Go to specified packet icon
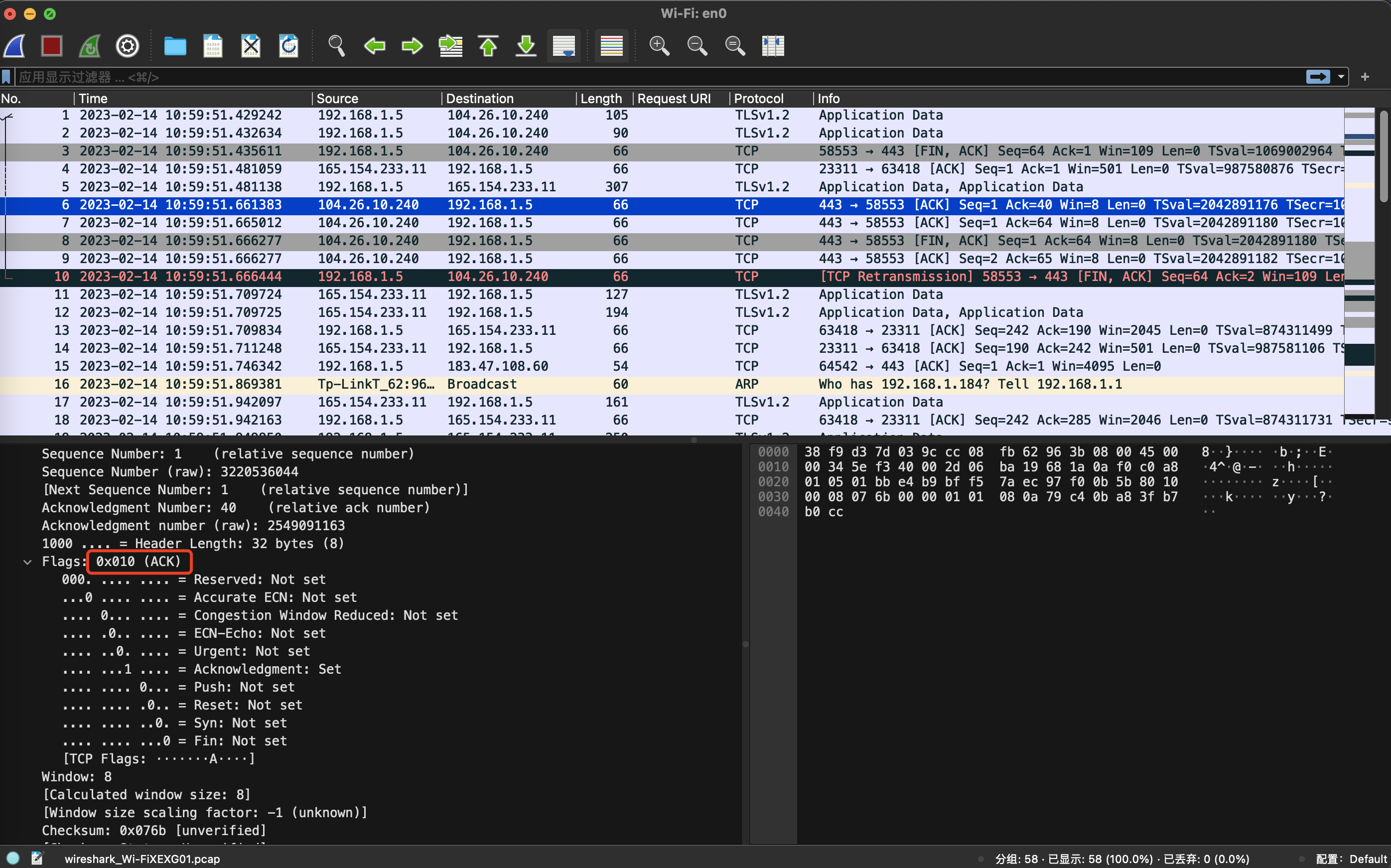 click(x=450, y=46)
